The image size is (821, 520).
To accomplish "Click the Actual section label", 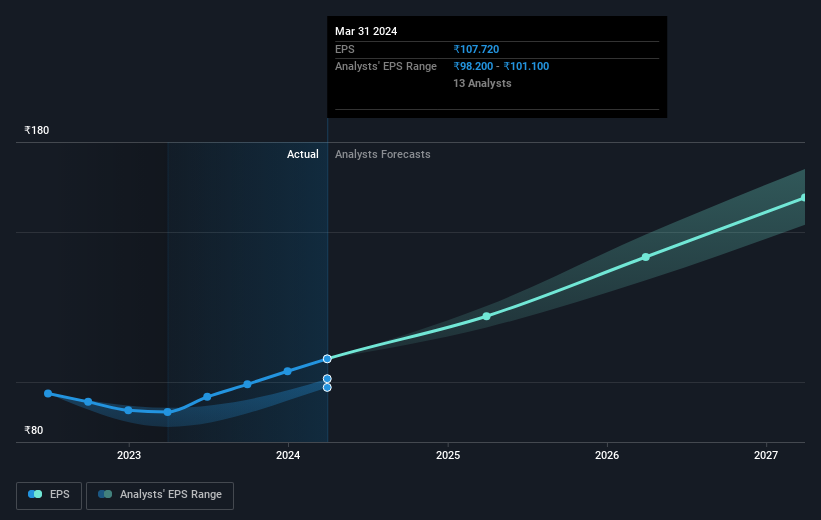I will (303, 154).
